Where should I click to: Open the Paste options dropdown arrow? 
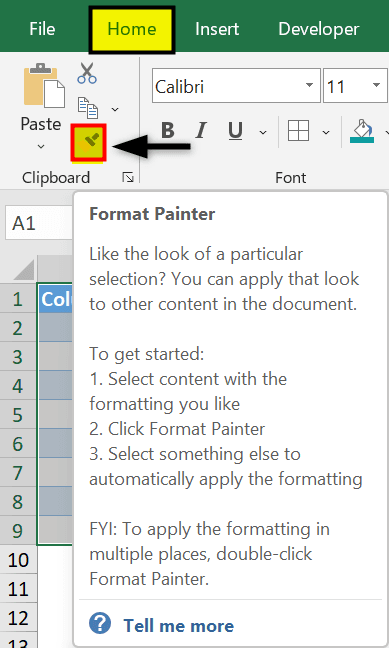tap(41, 146)
